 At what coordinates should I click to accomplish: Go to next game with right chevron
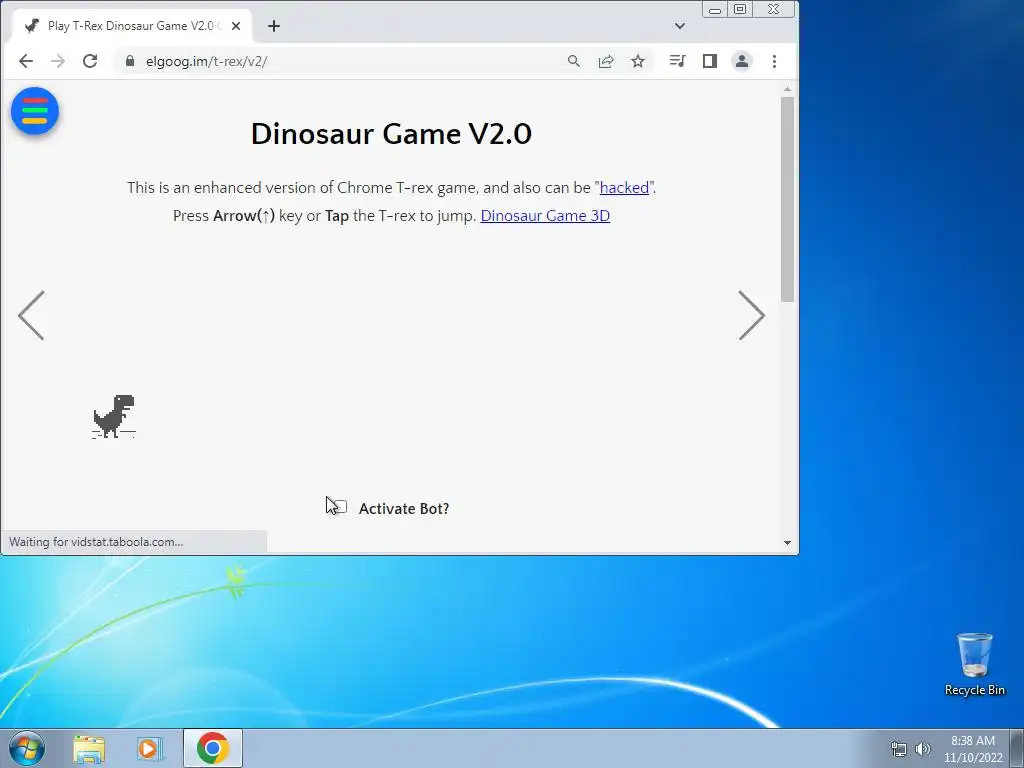point(752,315)
